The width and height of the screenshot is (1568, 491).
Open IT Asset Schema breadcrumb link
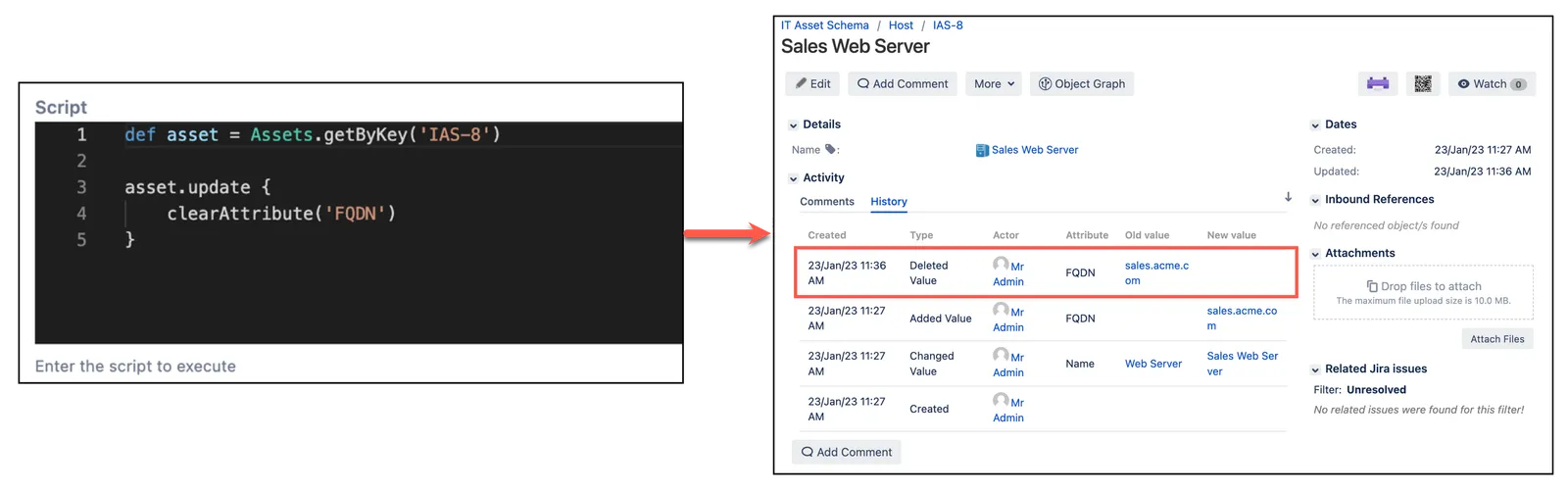(x=825, y=25)
